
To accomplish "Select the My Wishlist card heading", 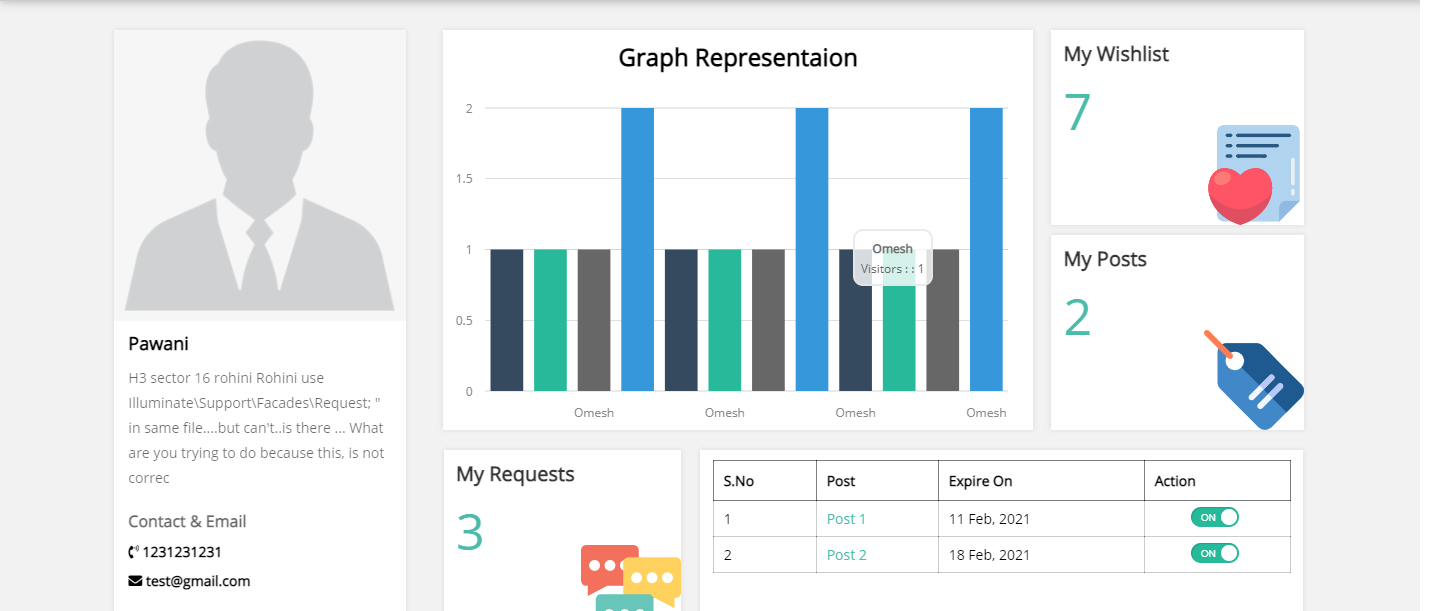I will pyautogui.click(x=1116, y=54).
